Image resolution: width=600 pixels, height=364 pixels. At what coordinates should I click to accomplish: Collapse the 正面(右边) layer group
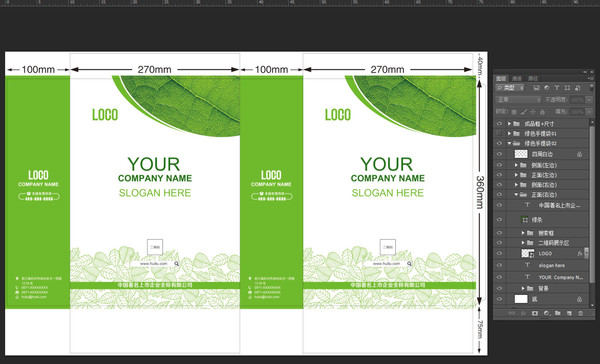pos(516,194)
